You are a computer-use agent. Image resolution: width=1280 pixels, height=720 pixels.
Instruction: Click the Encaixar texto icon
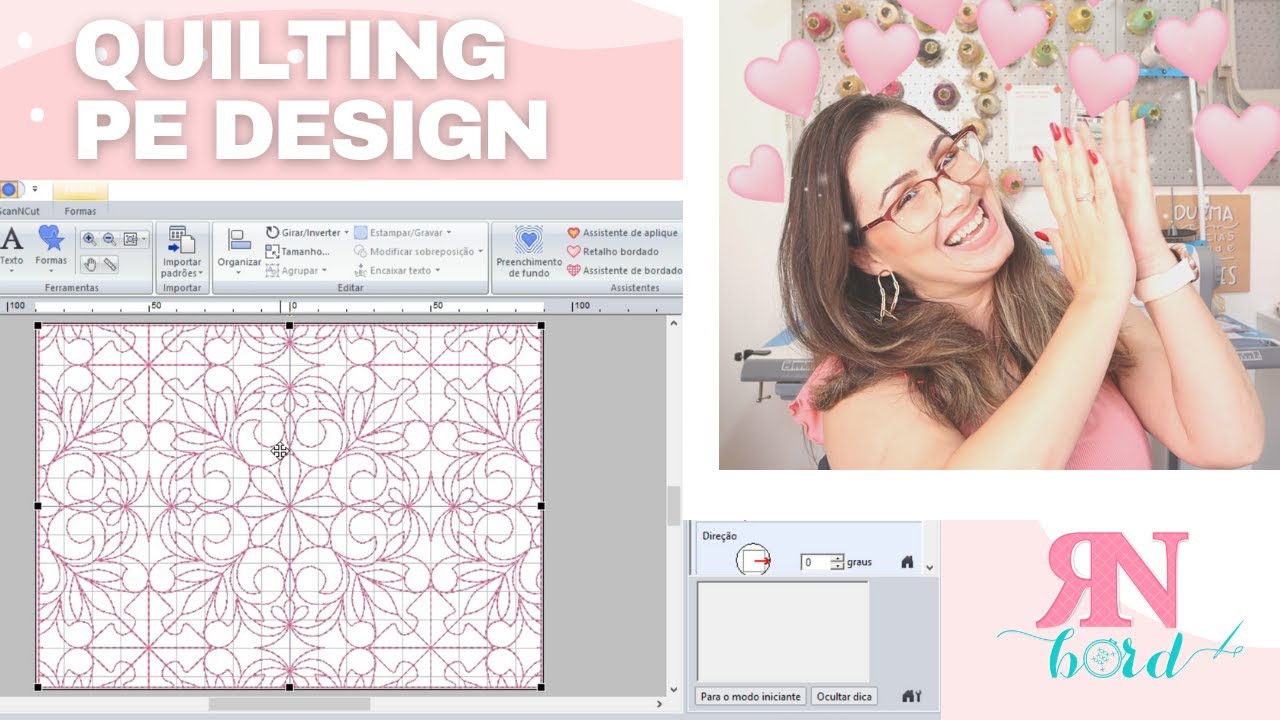pos(361,270)
